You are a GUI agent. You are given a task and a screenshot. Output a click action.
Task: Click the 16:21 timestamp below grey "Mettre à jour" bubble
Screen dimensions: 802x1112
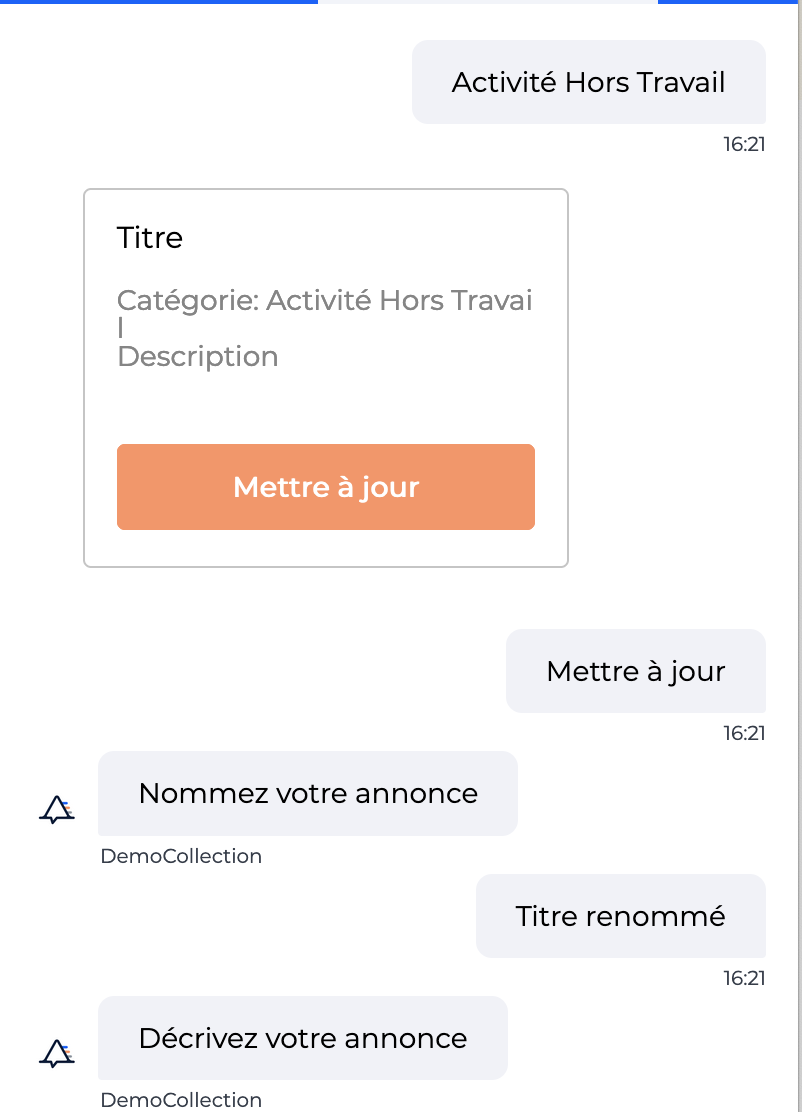tap(744, 733)
